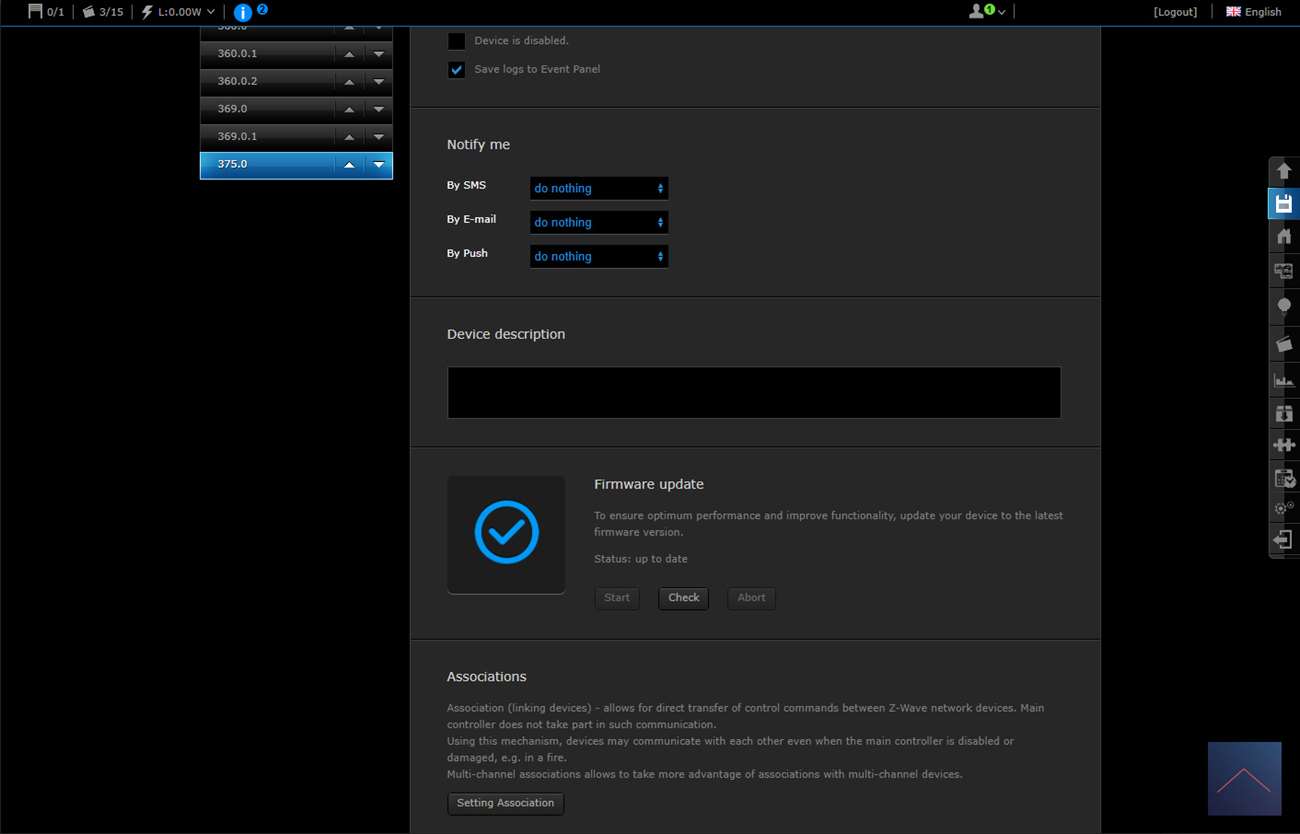Screen dimensions: 1300x834
Task: Click the up arrow icon in right sidebar
Action: coord(1284,171)
